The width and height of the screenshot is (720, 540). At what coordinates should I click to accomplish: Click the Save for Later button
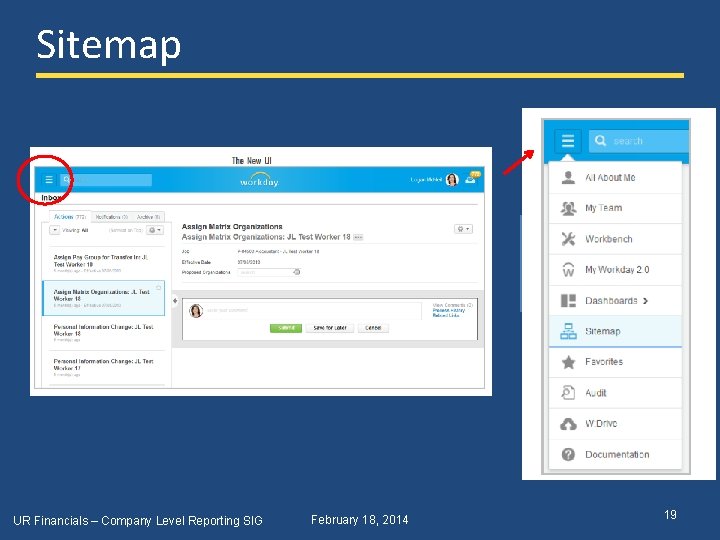[x=330, y=328]
